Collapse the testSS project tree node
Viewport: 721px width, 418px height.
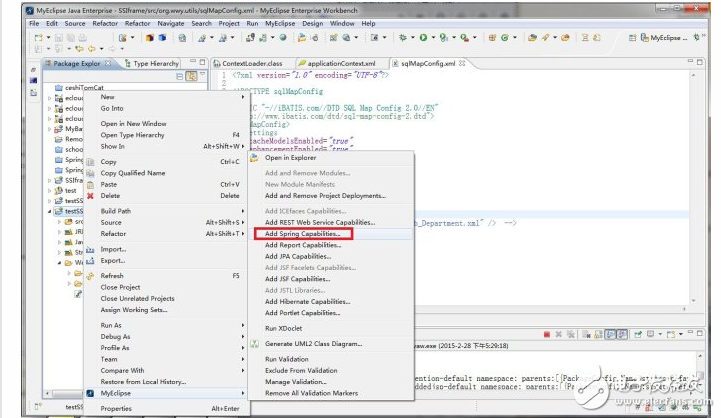click(50, 212)
